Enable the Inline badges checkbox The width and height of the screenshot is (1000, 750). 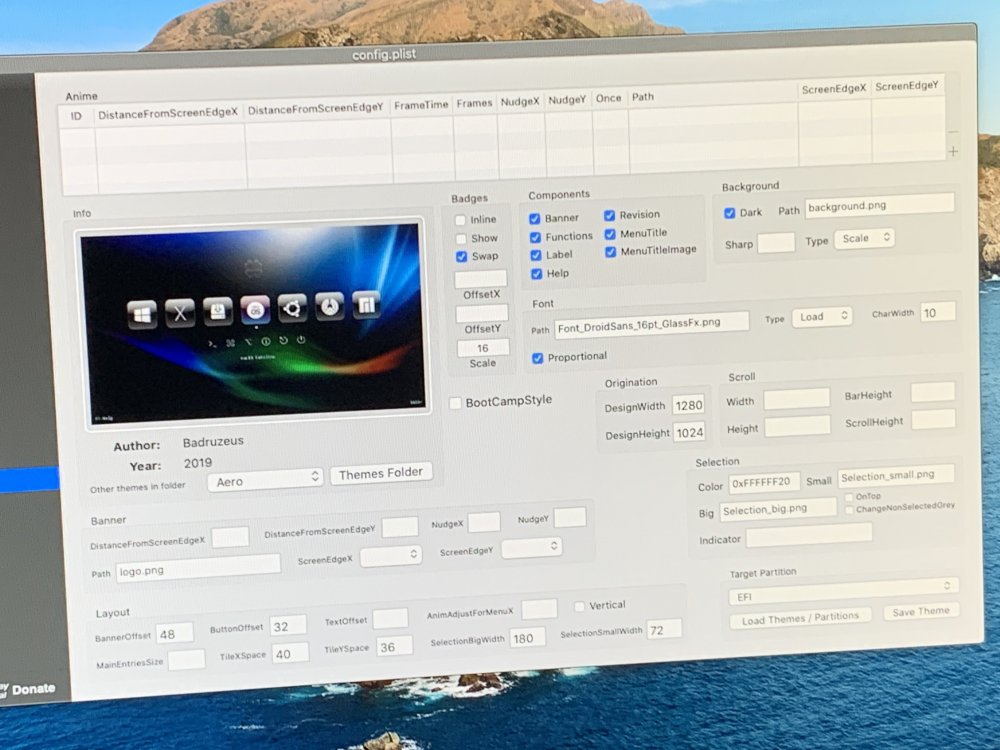(x=460, y=220)
